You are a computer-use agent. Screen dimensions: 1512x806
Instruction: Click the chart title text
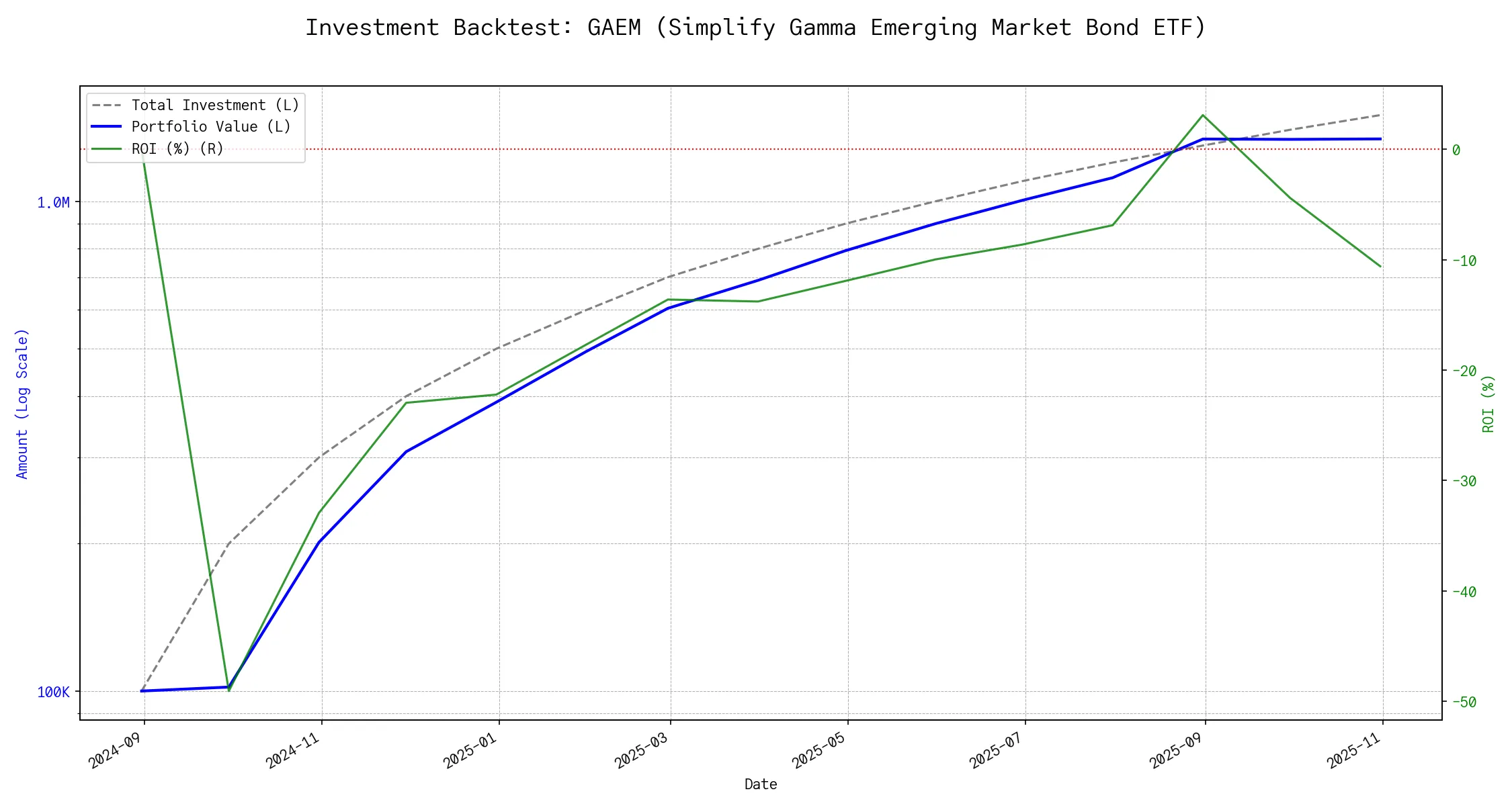755,28
